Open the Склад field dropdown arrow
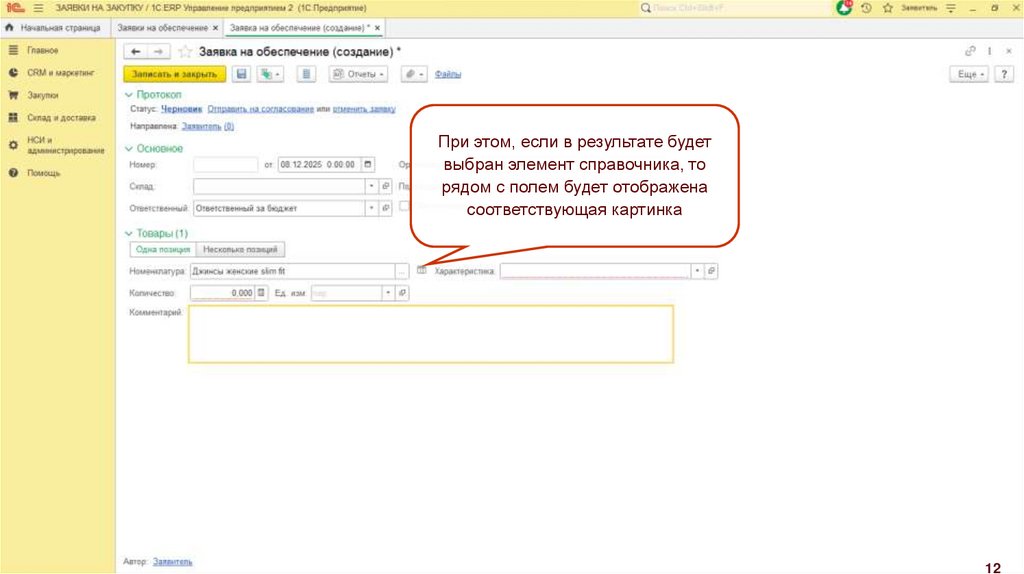Screen dimensions: 1024x574 372,186
